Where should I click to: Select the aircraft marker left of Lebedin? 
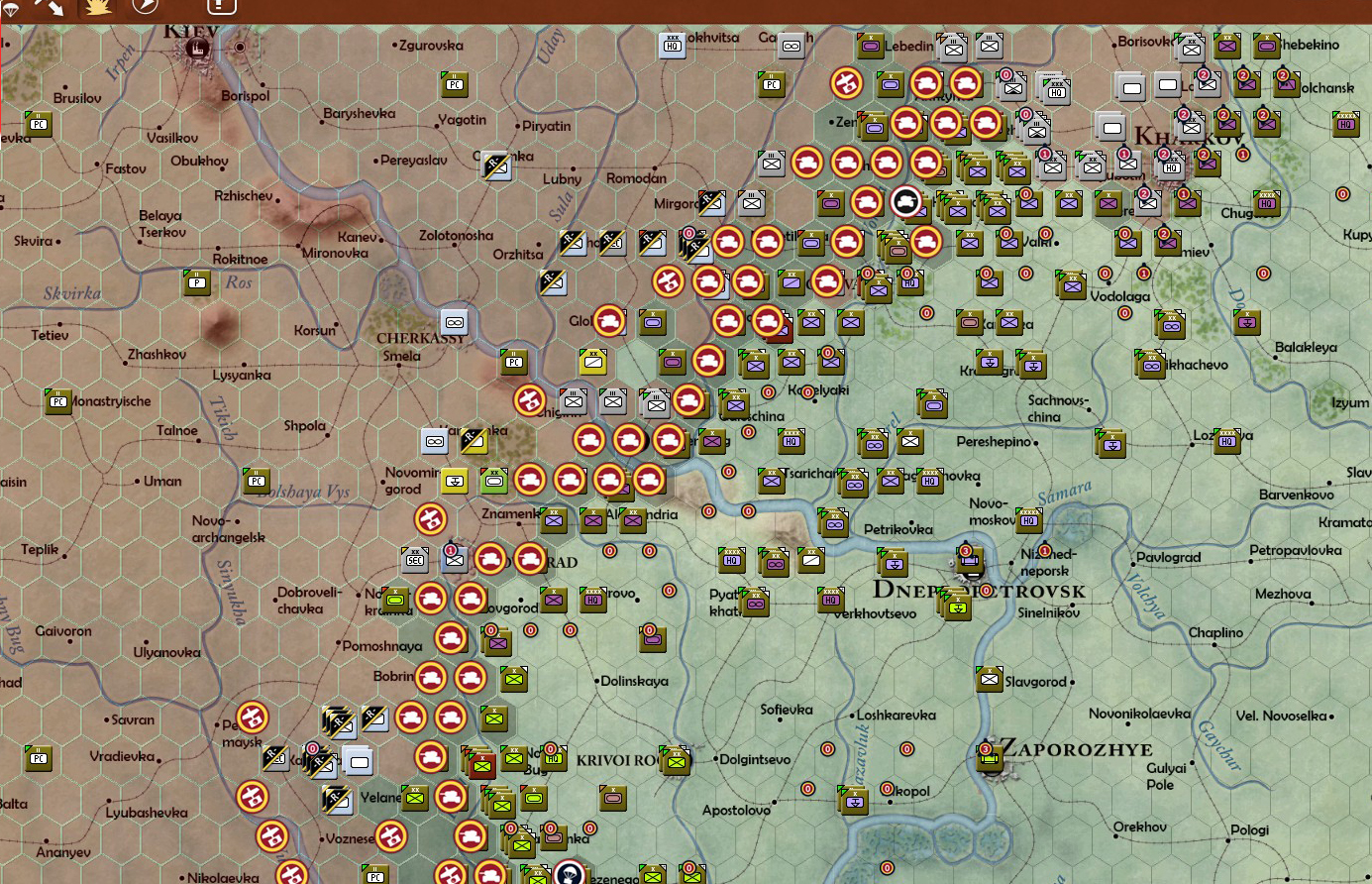(846, 83)
